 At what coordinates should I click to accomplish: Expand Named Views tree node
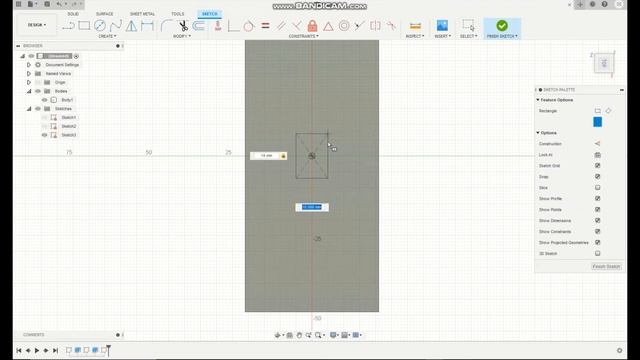click(29, 73)
